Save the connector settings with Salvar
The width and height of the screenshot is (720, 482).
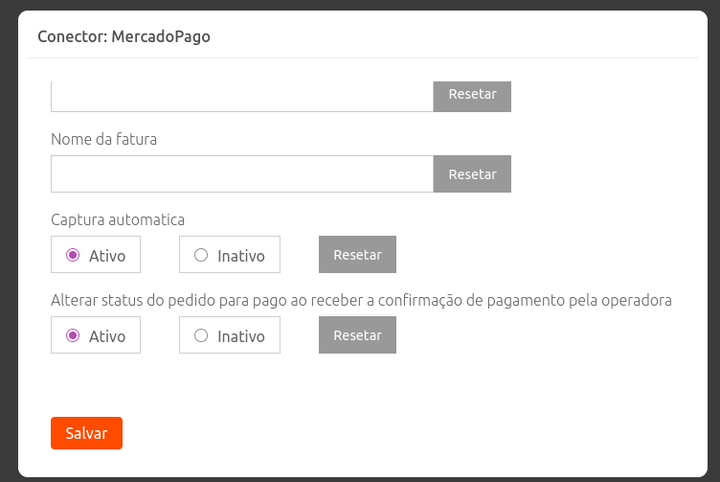click(x=86, y=433)
